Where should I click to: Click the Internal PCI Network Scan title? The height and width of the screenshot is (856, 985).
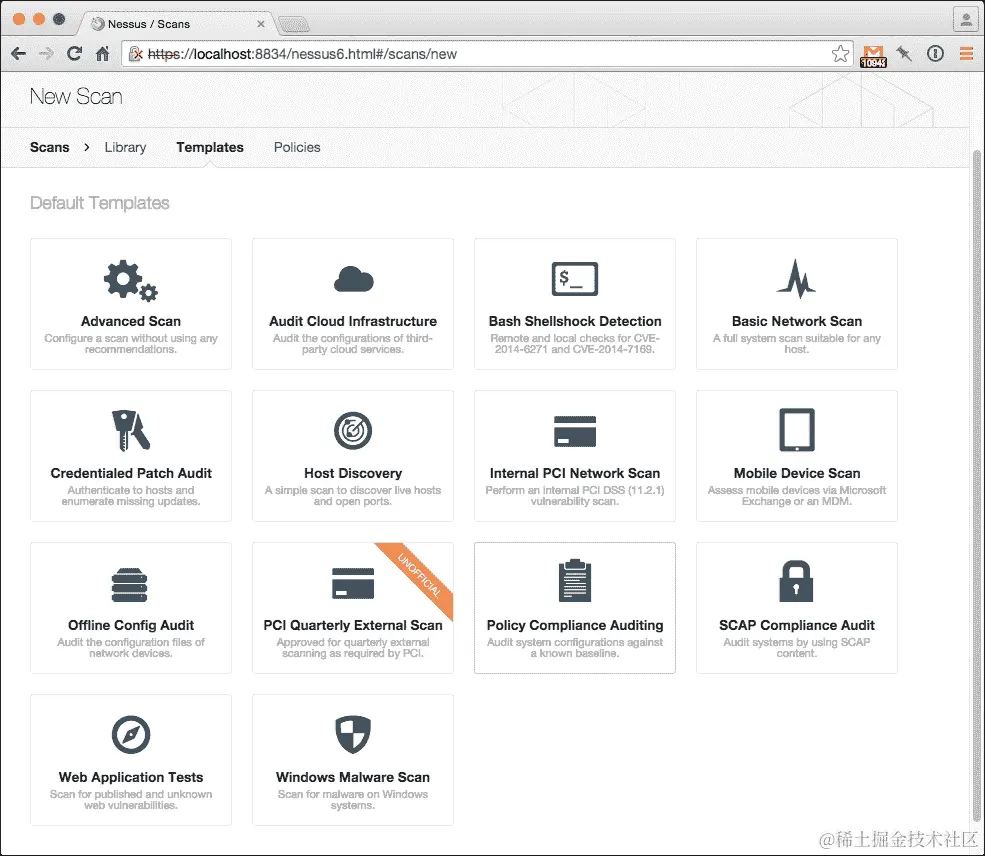point(575,473)
